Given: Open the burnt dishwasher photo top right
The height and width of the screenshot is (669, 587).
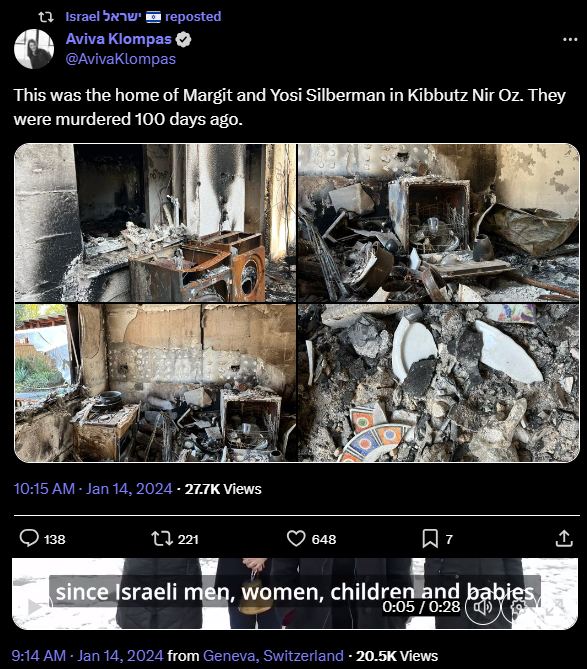Looking at the screenshot, I should click(x=439, y=223).
